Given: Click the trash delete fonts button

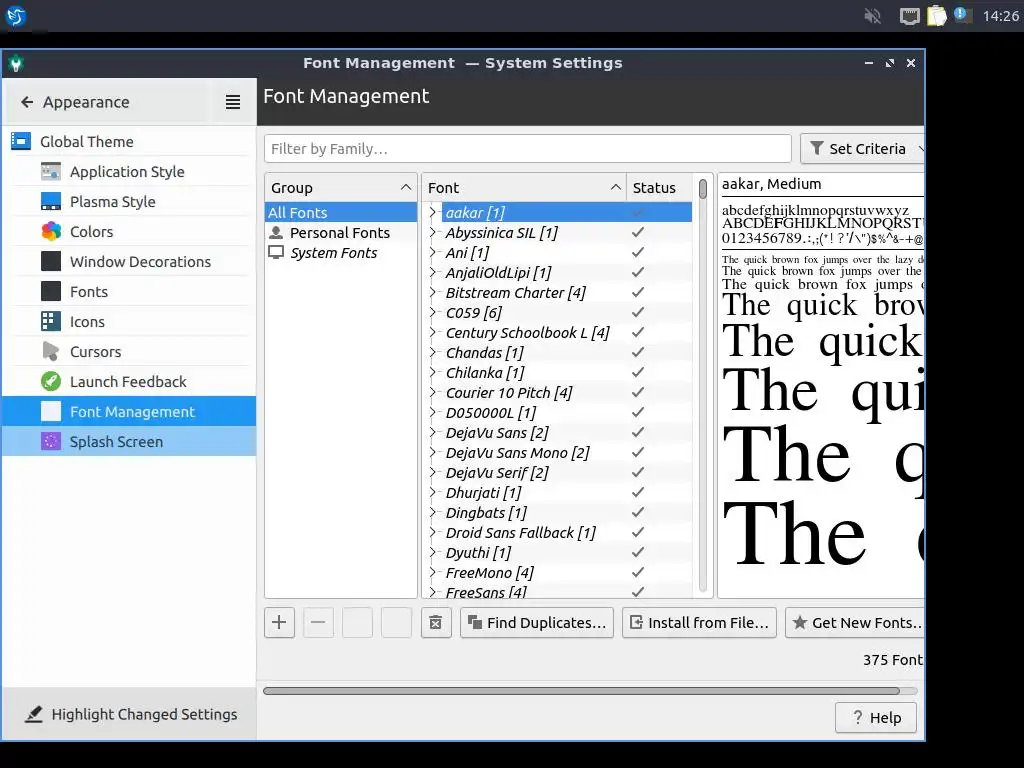Looking at the screenshot, I should coord(436,622).
